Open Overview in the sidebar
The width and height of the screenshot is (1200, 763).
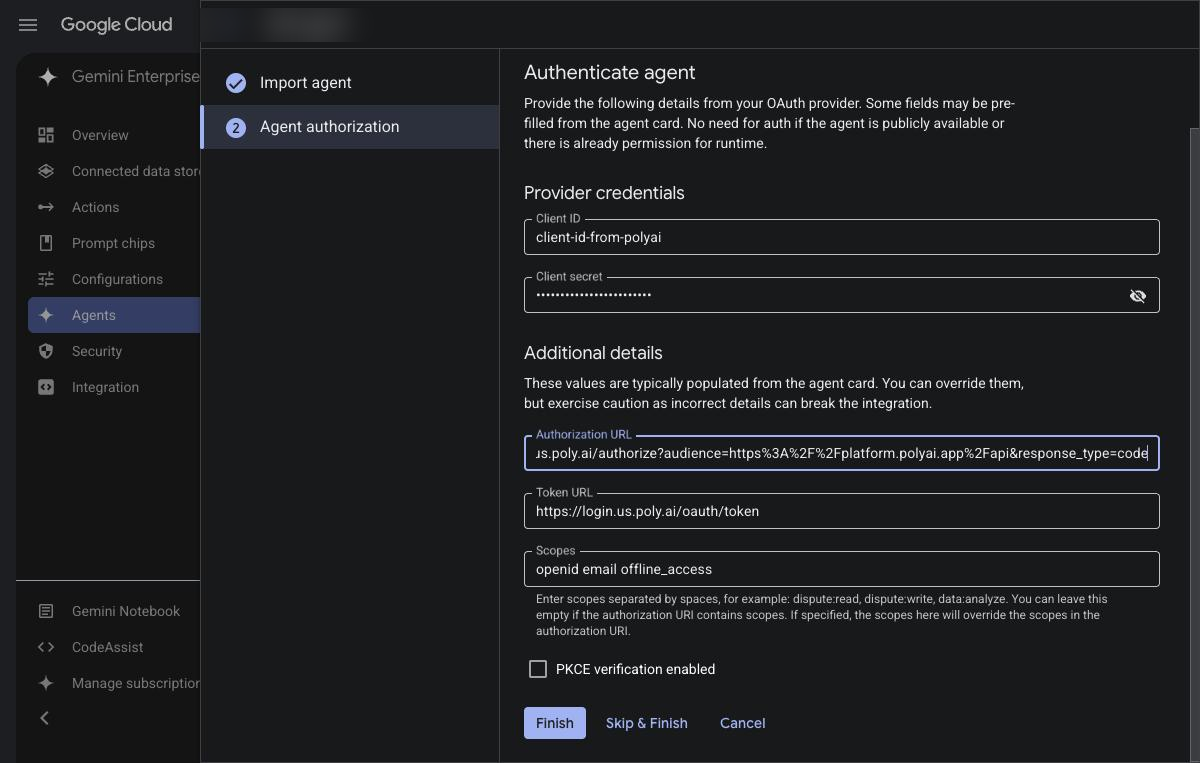point(114,135)
